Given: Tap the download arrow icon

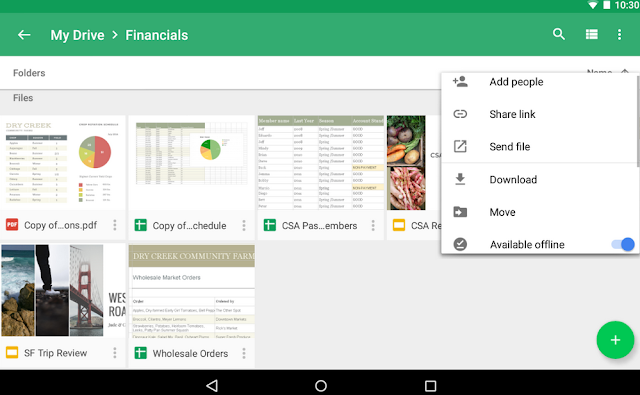Looking at the screenshot, I should click(x=460, y=179).
